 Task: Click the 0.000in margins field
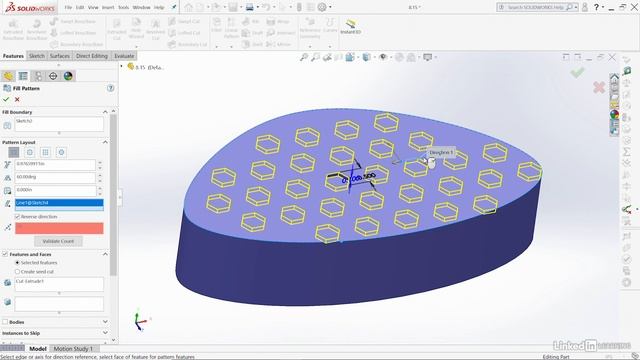[55, 190]
